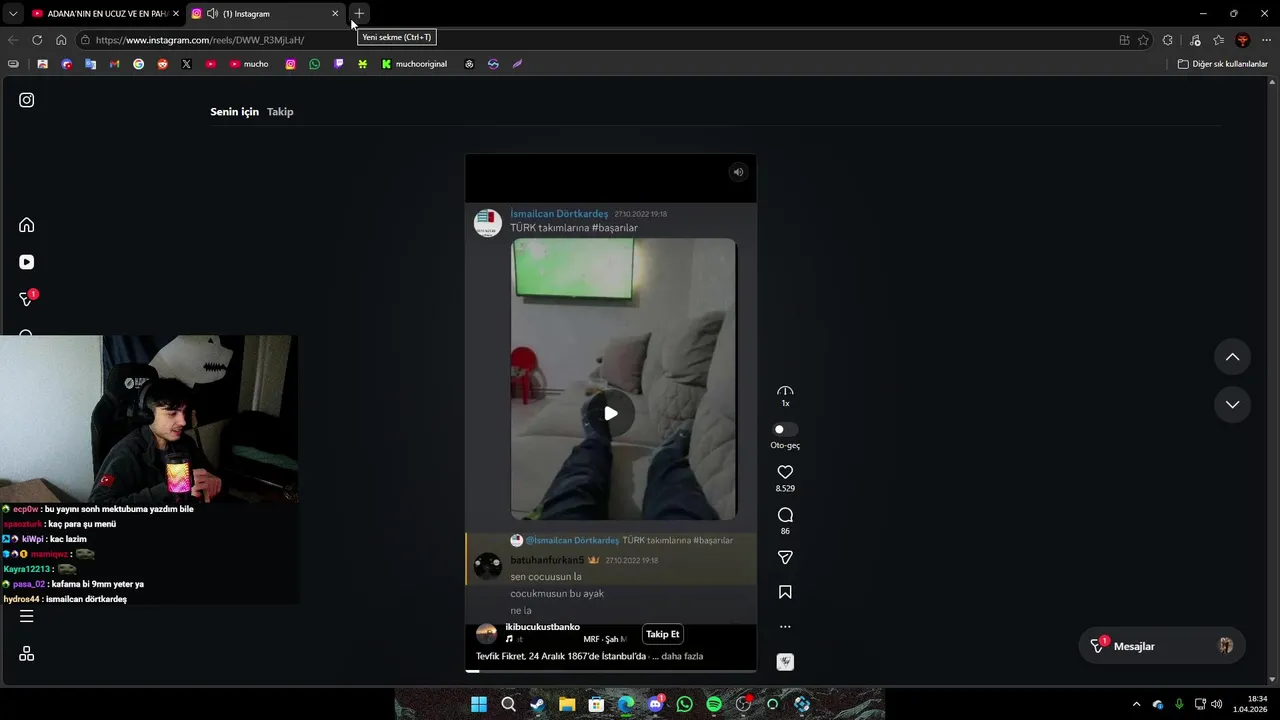
Task: Click the Takip Et follow button
Action: point(662,634)
